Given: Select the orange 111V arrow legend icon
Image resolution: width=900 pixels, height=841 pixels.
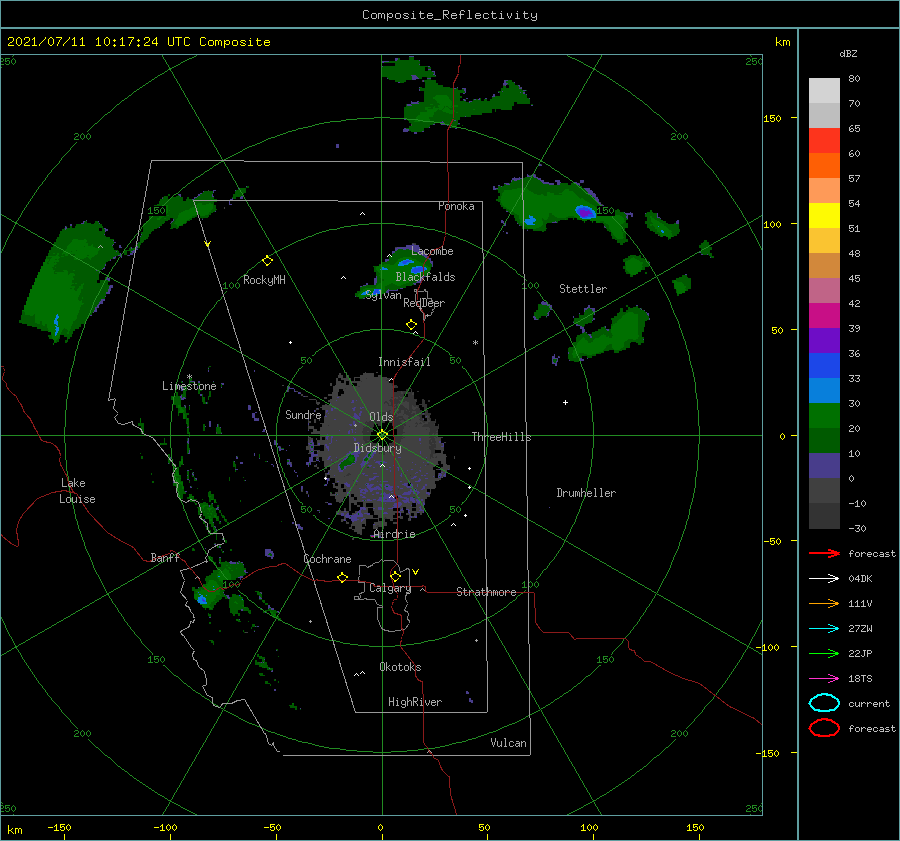Looking at the screenshot, I should (x=824, y=603).
